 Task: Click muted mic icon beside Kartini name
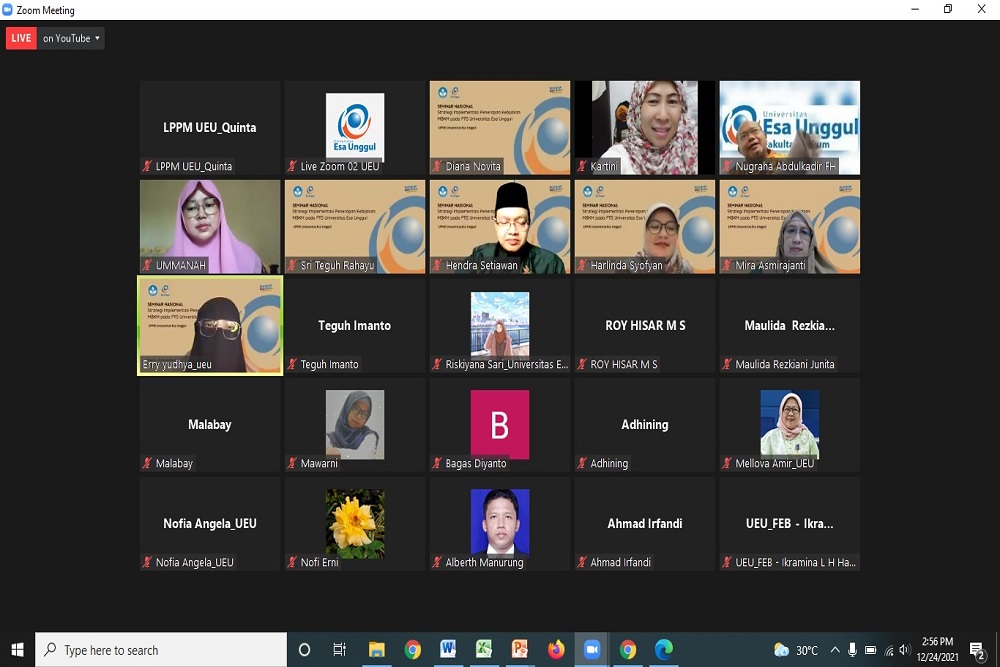click(x=582, y=166)
